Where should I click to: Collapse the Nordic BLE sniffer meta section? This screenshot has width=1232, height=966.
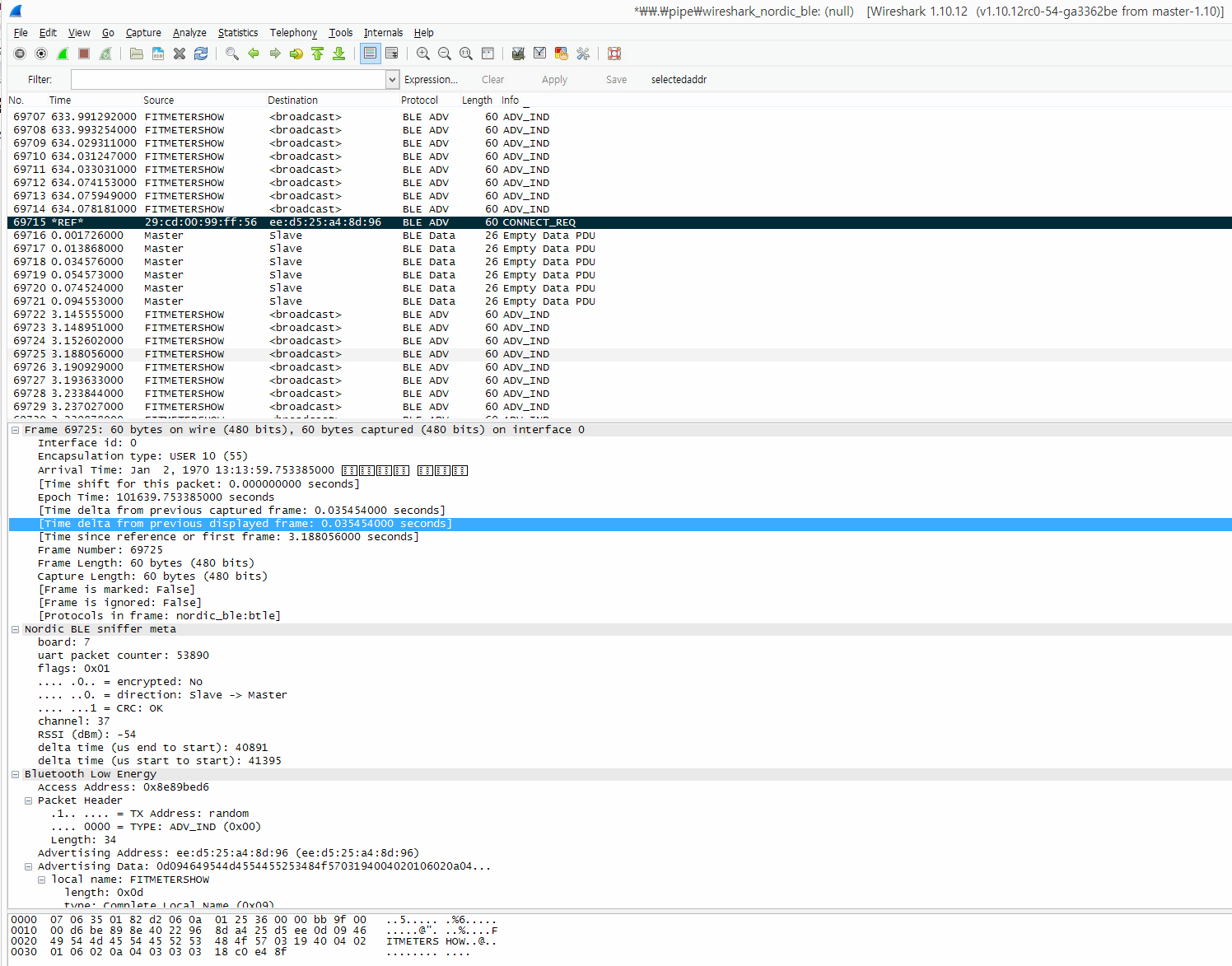15,629
